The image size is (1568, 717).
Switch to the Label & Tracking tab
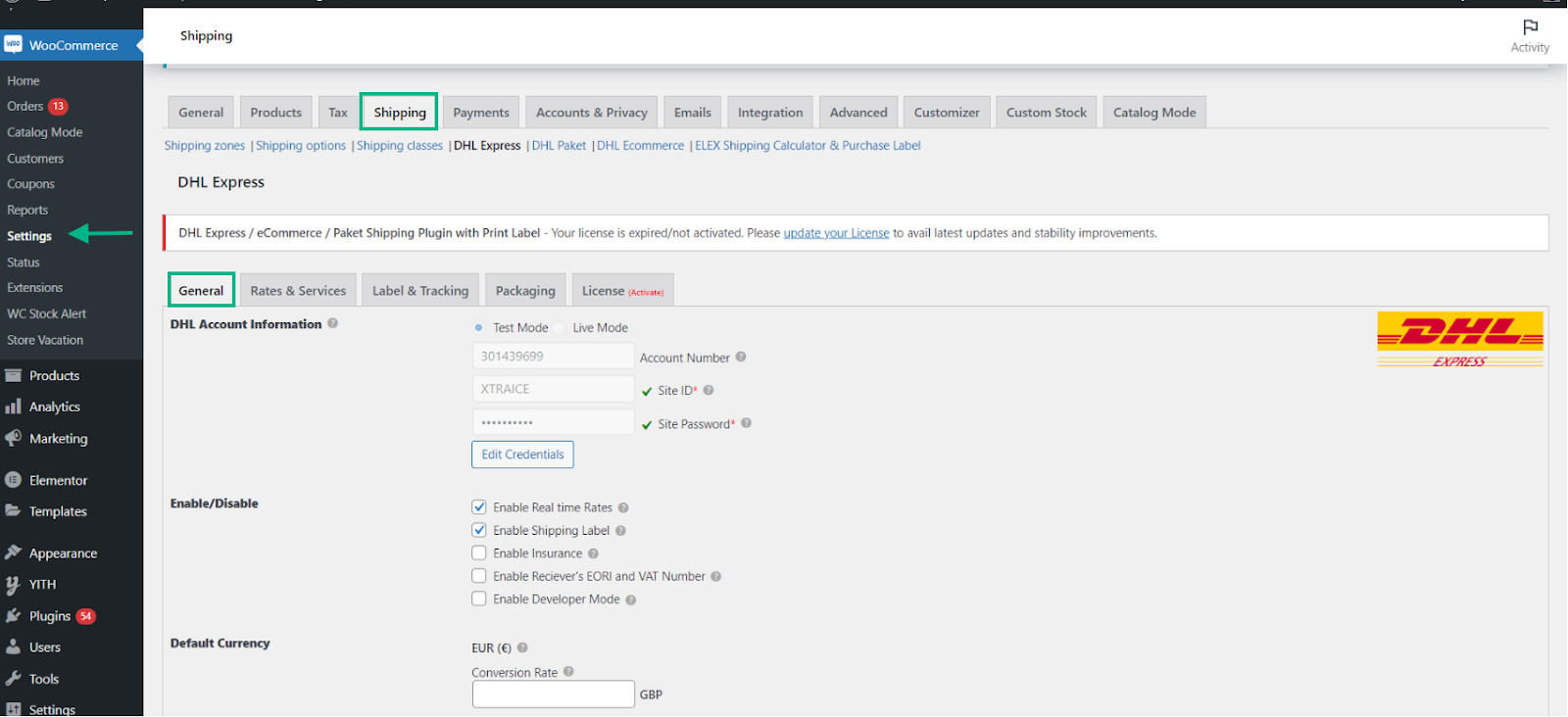(x=420, y=291)
